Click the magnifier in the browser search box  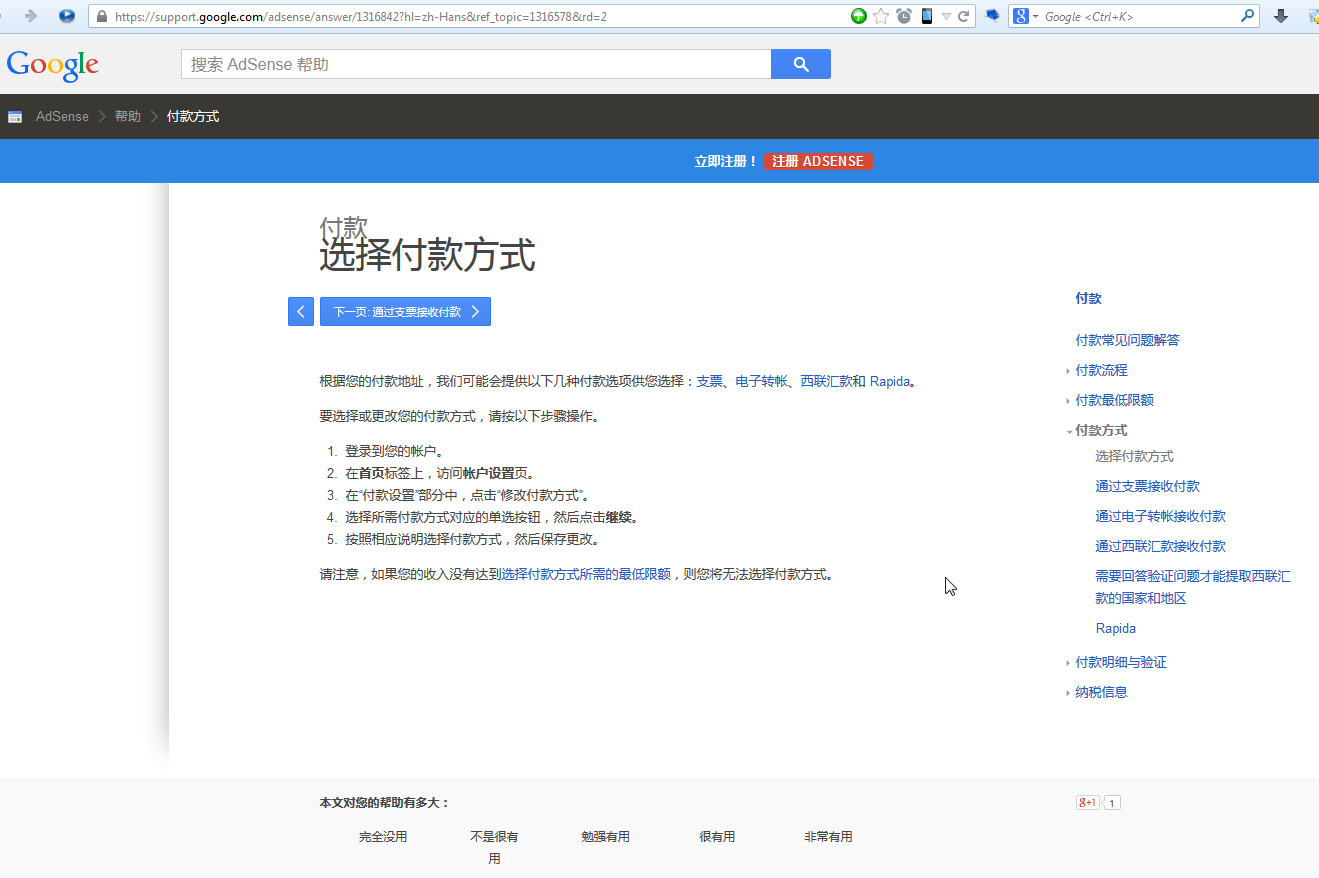(1247, 16)
